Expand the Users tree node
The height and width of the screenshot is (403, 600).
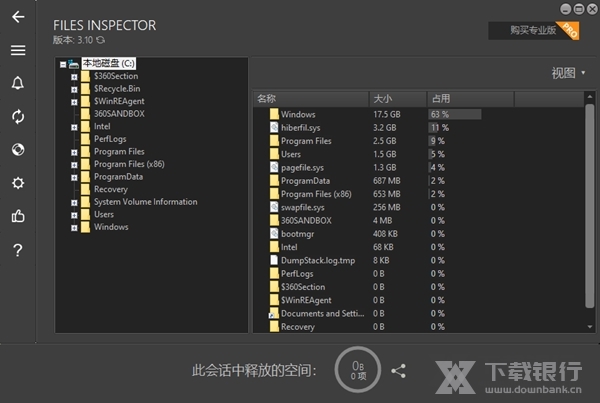point(74,215)
